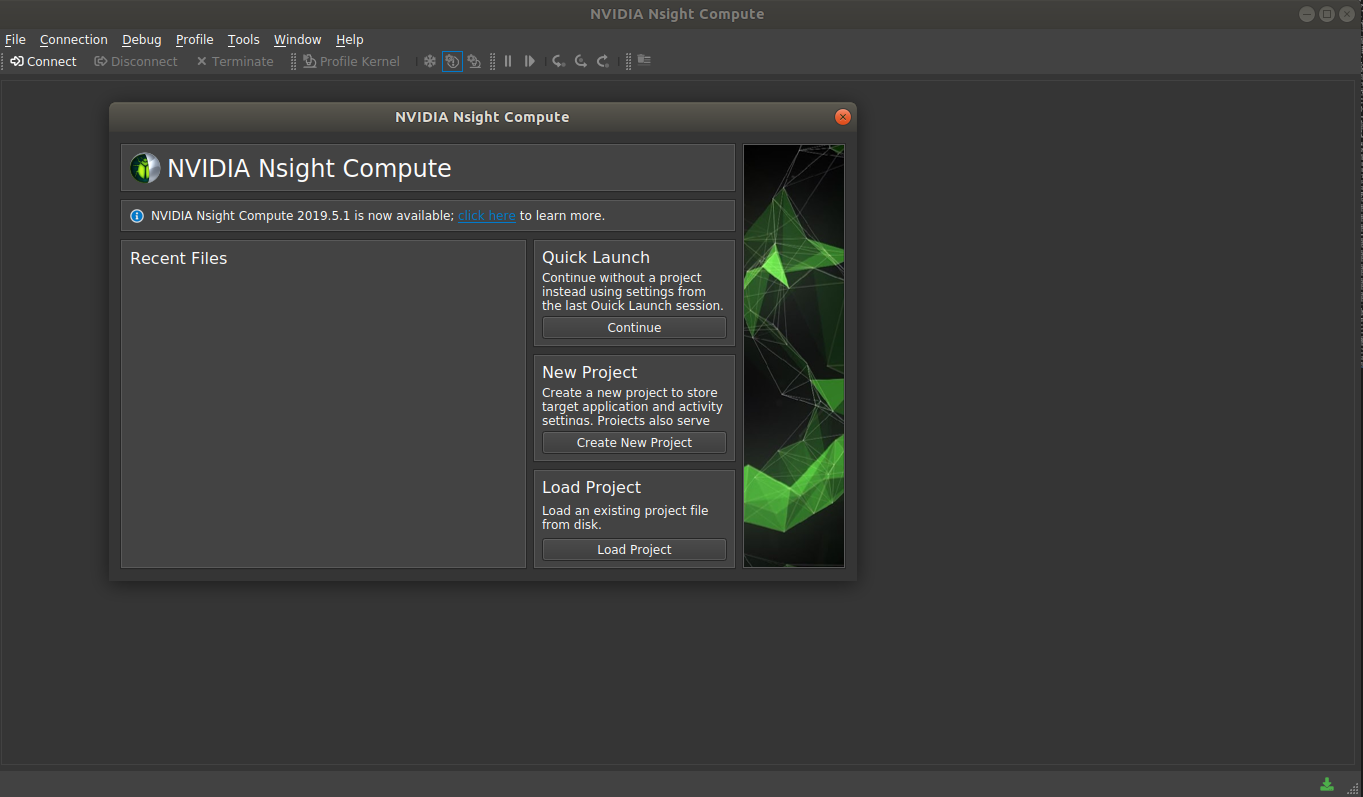Viewport: 1363px width, 797px height.
Task: Click the Step Out arrow icon
Action: pyautogui.click(x=603, y=61)
